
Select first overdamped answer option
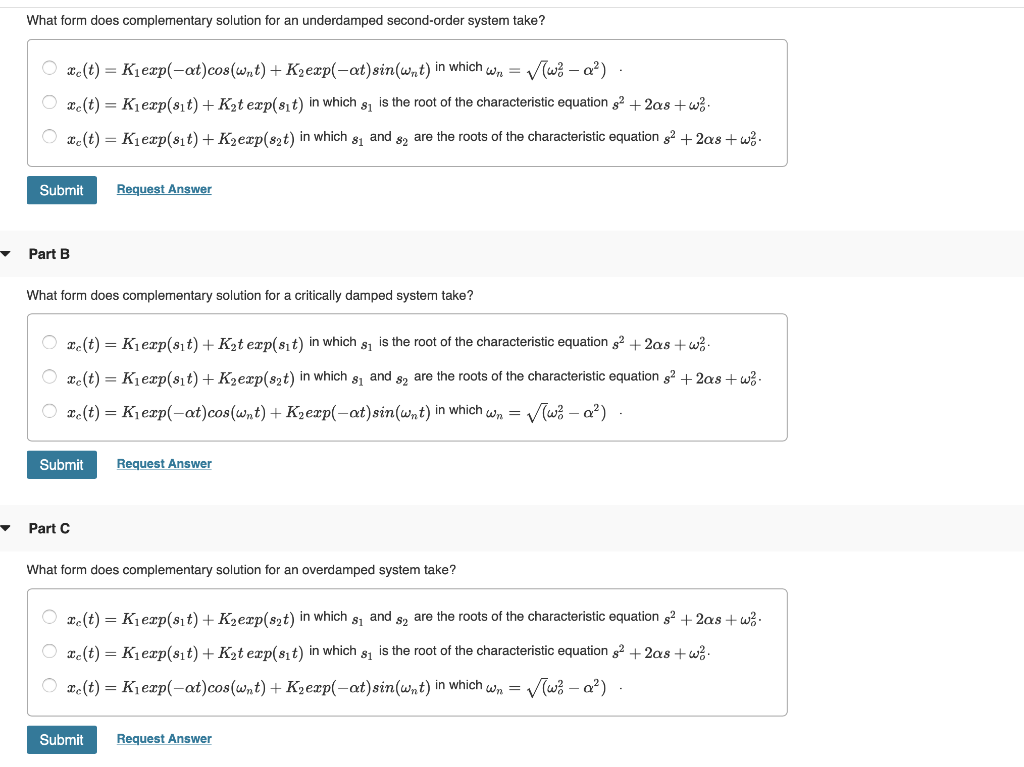pos(49,616)
